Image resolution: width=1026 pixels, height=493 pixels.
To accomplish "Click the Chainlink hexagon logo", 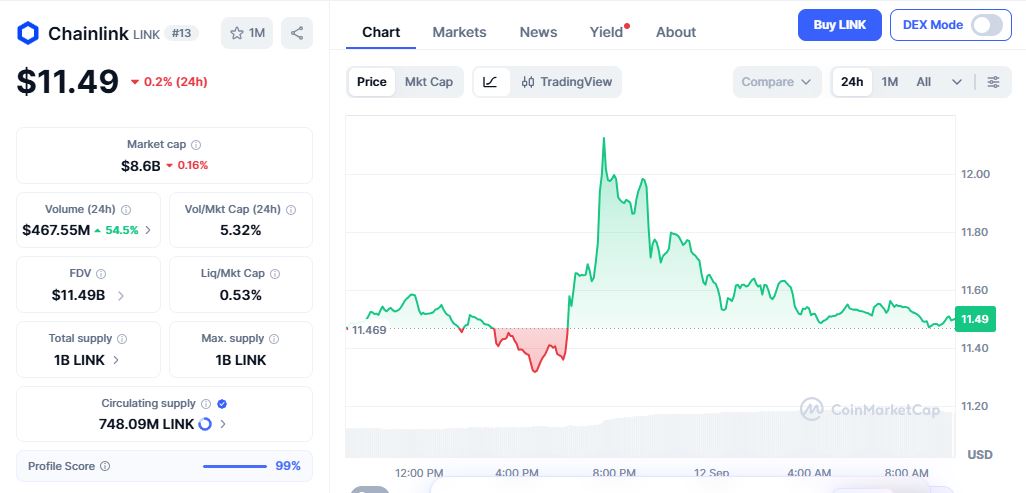I will tap(27, 33).
